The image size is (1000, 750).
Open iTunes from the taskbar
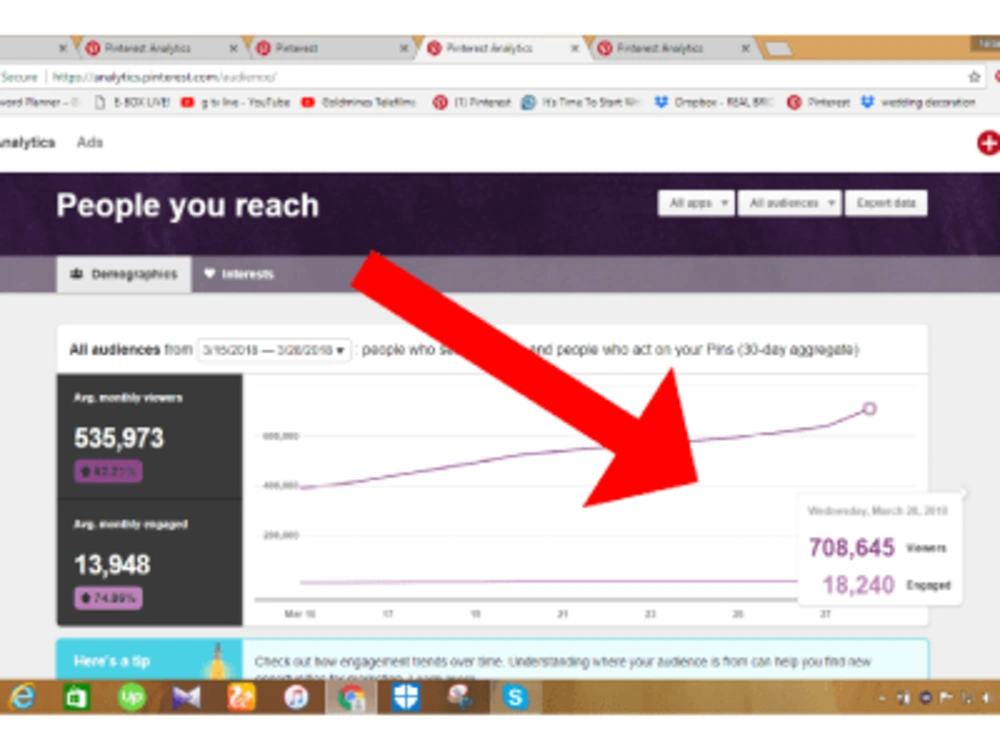click(x=296, y=697)
